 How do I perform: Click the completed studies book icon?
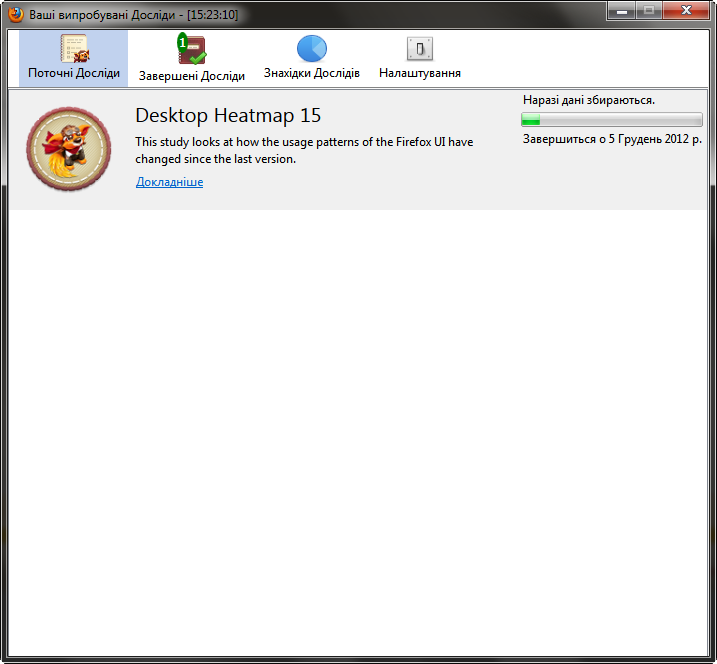(x=192, y=48)
